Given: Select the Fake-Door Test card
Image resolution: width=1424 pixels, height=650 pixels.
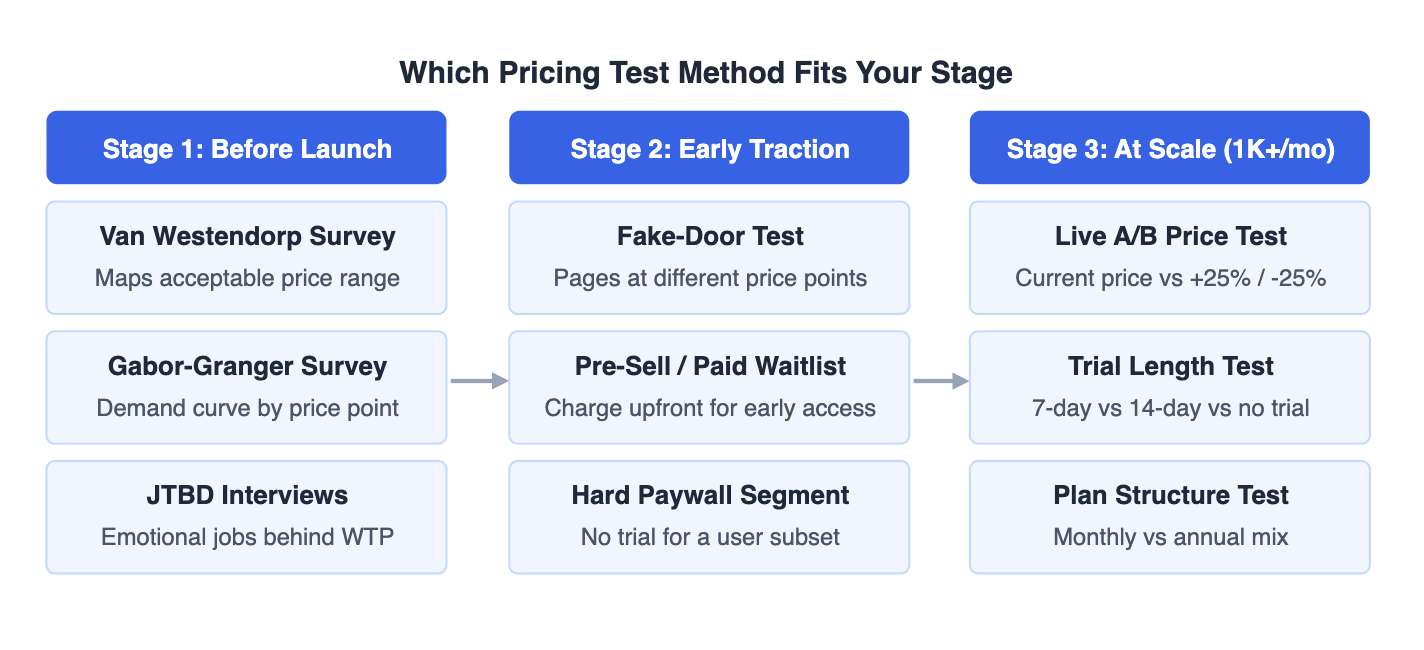Looking at the screenshot, I should (x=709, y=258).
